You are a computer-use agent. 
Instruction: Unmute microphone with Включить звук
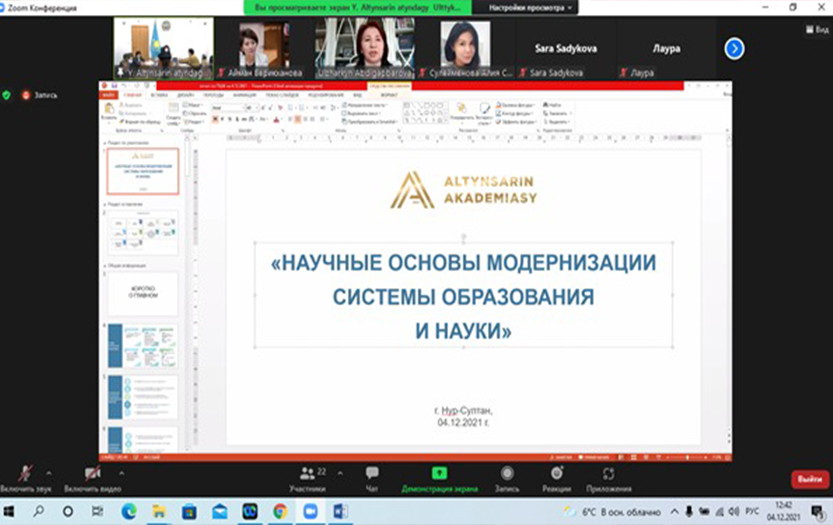24,477
